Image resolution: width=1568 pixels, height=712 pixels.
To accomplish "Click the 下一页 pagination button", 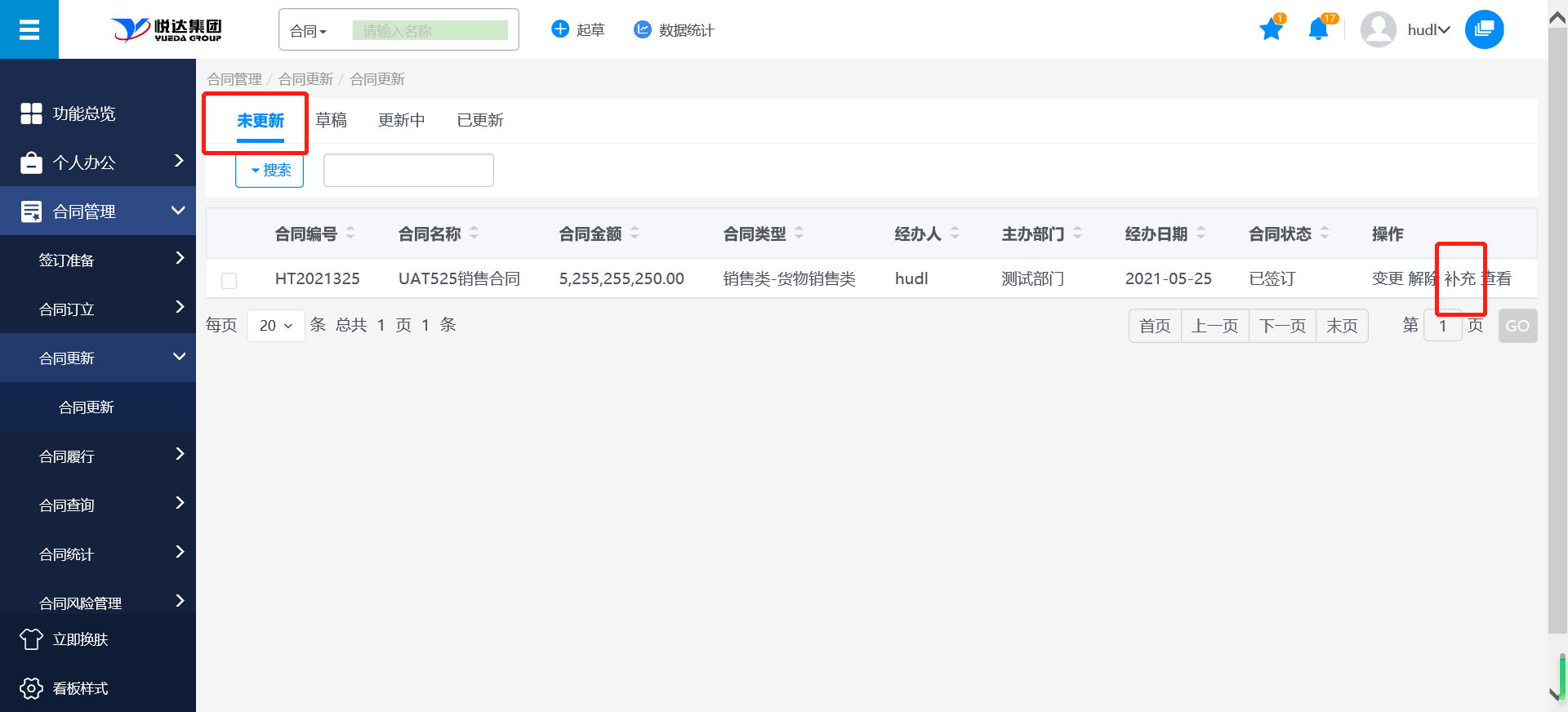I will click(x=1282, y=326).
